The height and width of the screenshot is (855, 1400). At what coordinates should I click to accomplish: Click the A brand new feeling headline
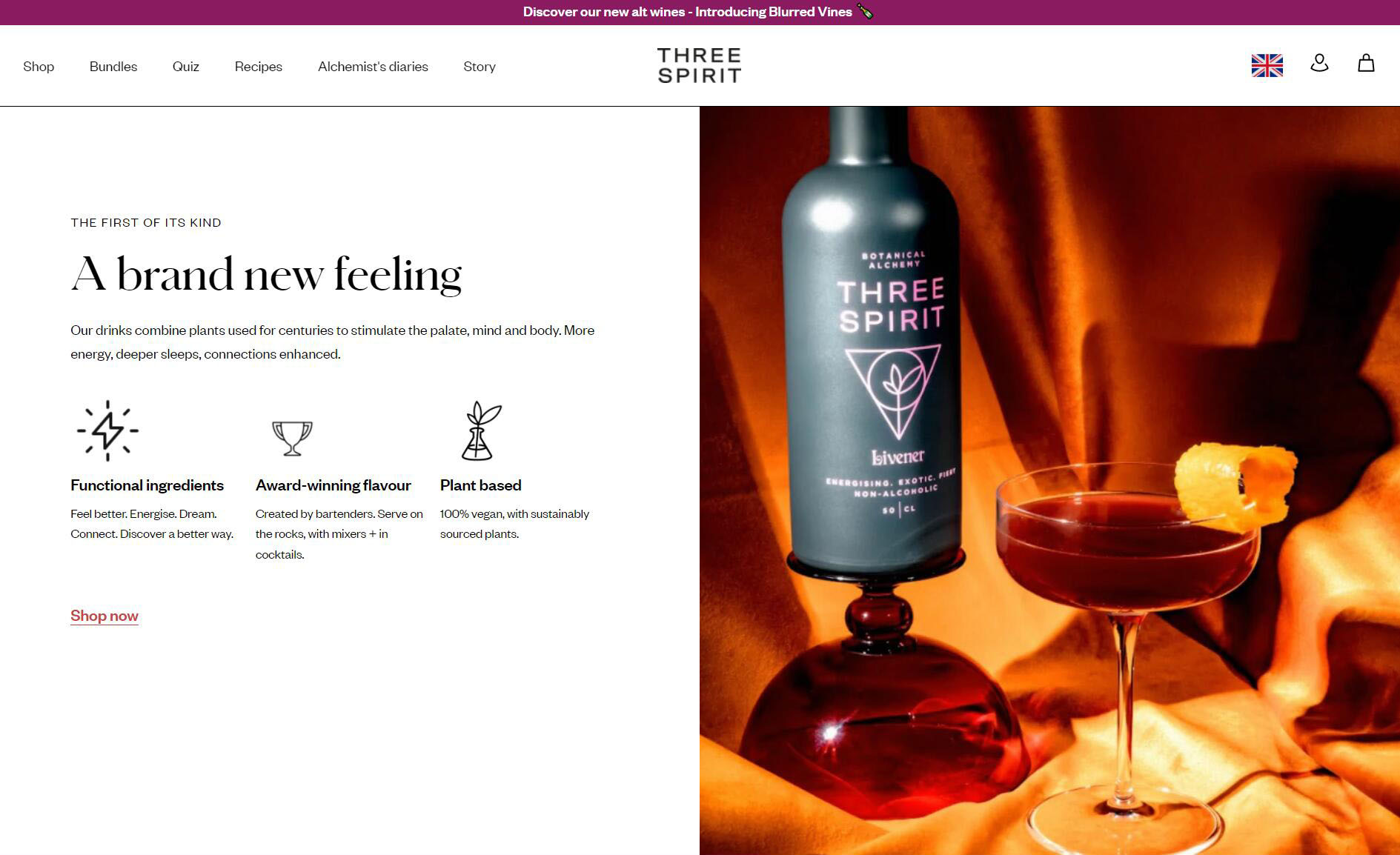click(266, 274)
